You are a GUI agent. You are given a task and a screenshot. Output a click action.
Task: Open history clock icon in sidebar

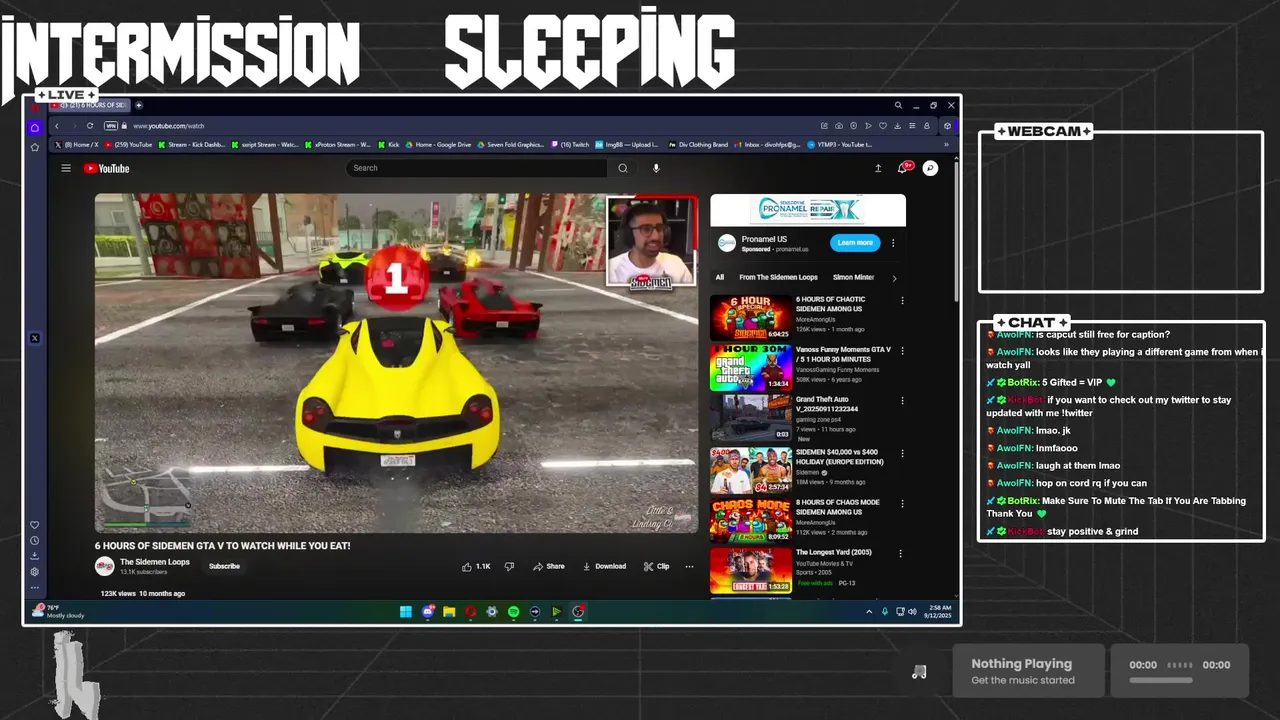coord(35,541)
